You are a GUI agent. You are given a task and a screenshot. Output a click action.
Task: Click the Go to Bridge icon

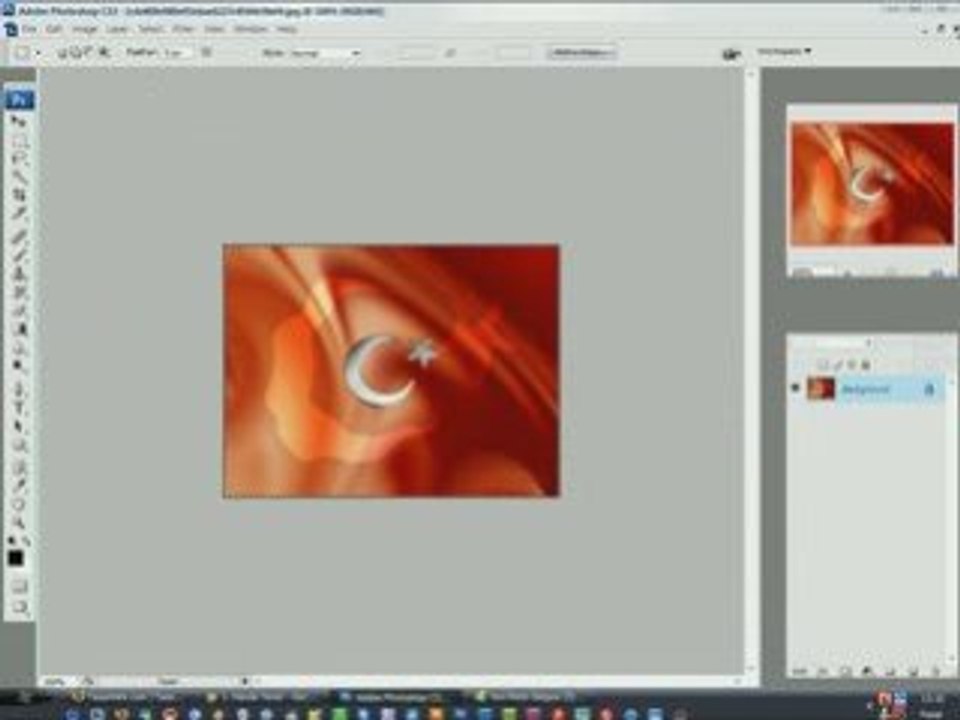731,54
